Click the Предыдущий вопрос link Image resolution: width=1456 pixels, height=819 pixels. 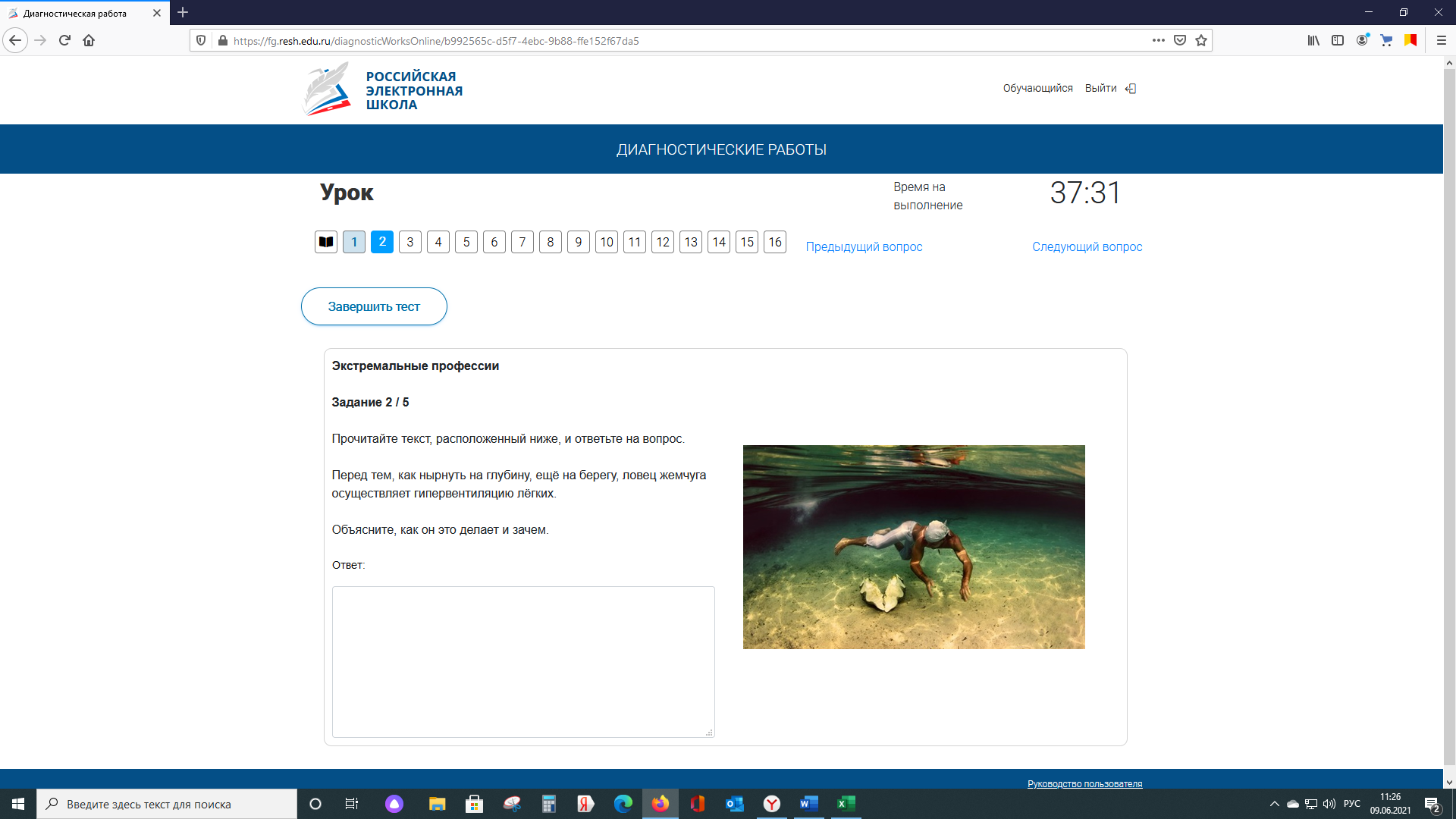(864, 246)
